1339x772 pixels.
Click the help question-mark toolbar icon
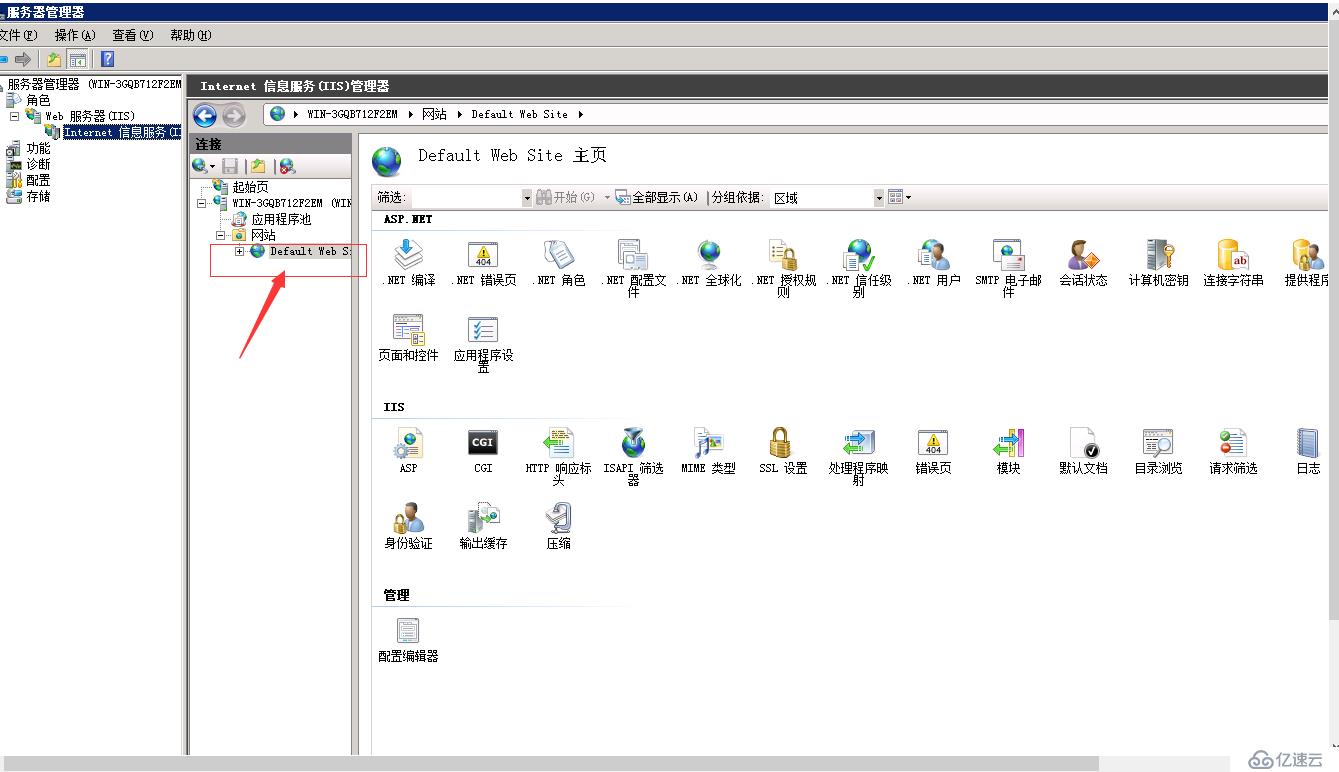pyautogui.click(x=107, y=59)
